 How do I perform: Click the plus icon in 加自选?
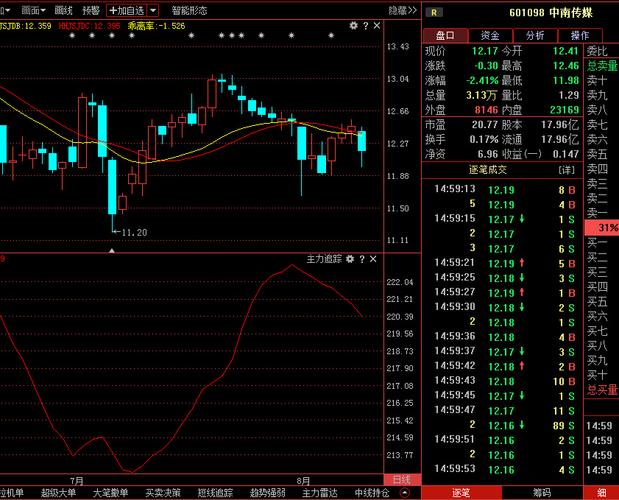point(113,11)
